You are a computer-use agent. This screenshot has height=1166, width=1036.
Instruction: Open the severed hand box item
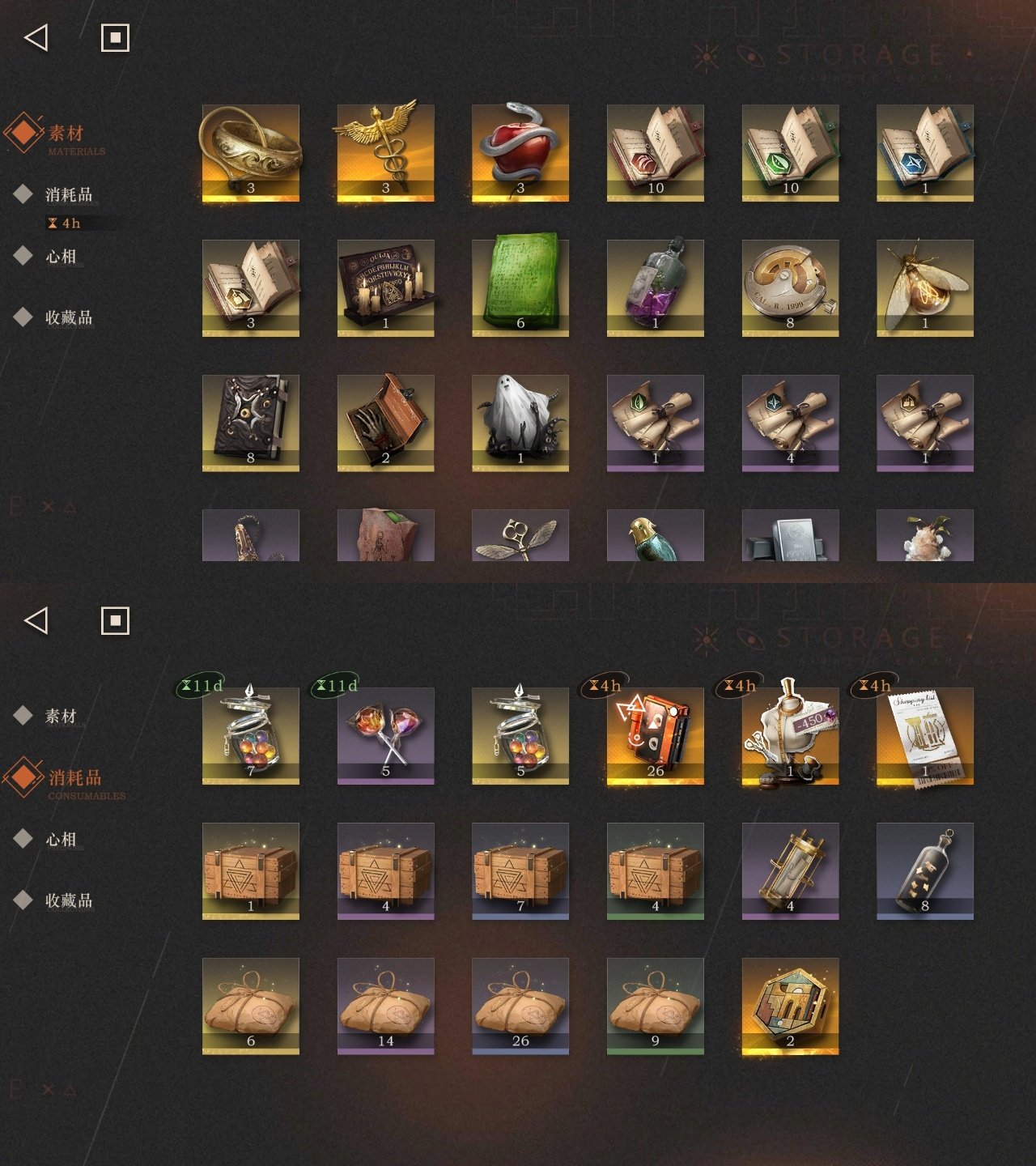pos(385,423)
